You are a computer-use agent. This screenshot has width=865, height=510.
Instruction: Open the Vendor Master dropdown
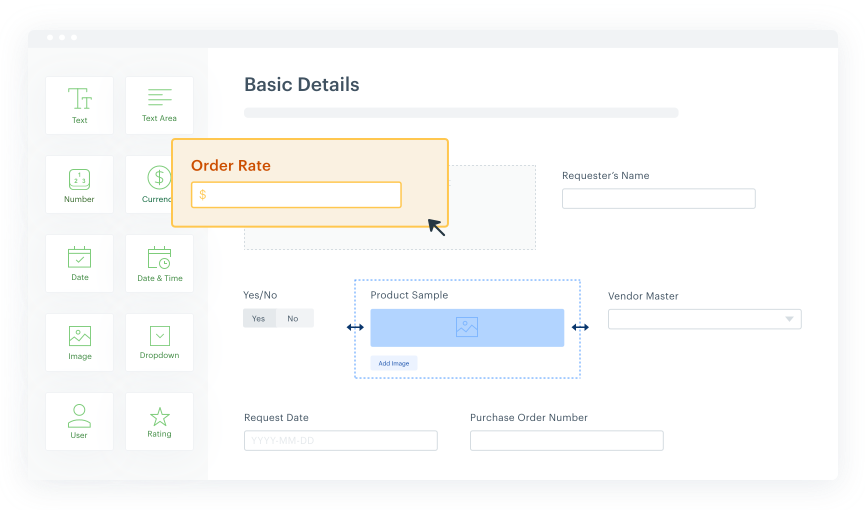(704, 319)
